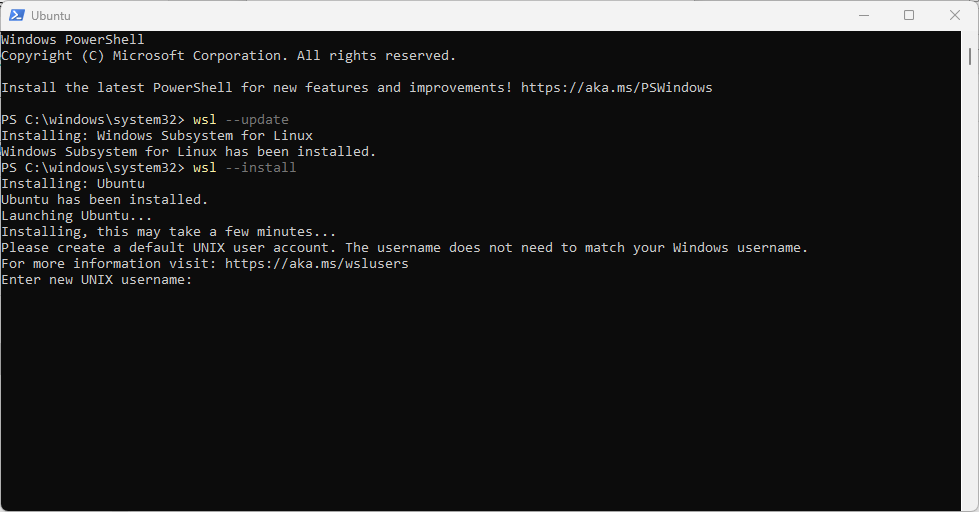Viewport: 979px width, 512px height.
Task: Click the Please create a default UNIX user line
Action: [405, 248]
